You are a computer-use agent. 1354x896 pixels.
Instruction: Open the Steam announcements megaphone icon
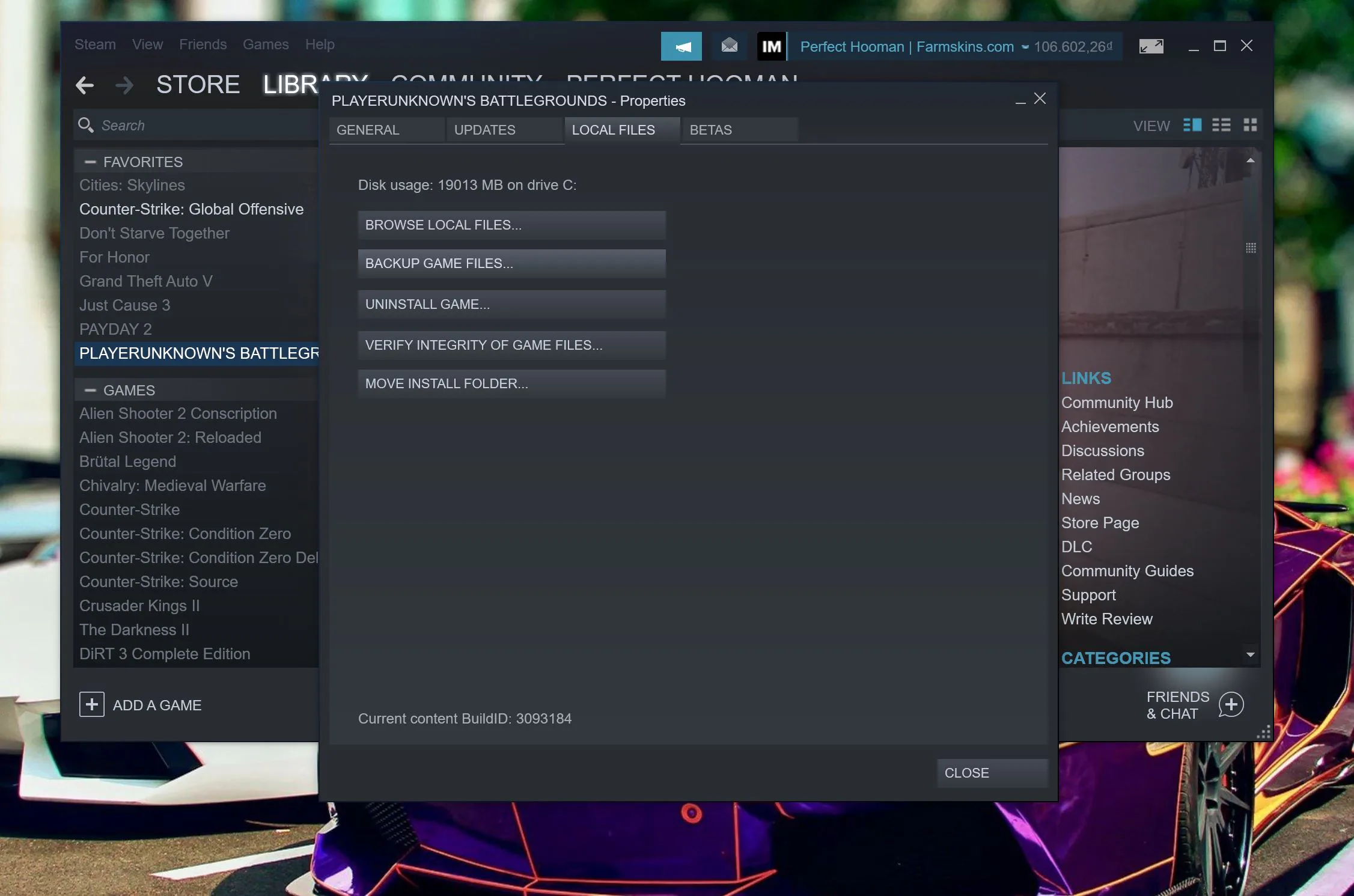point(681,46)
